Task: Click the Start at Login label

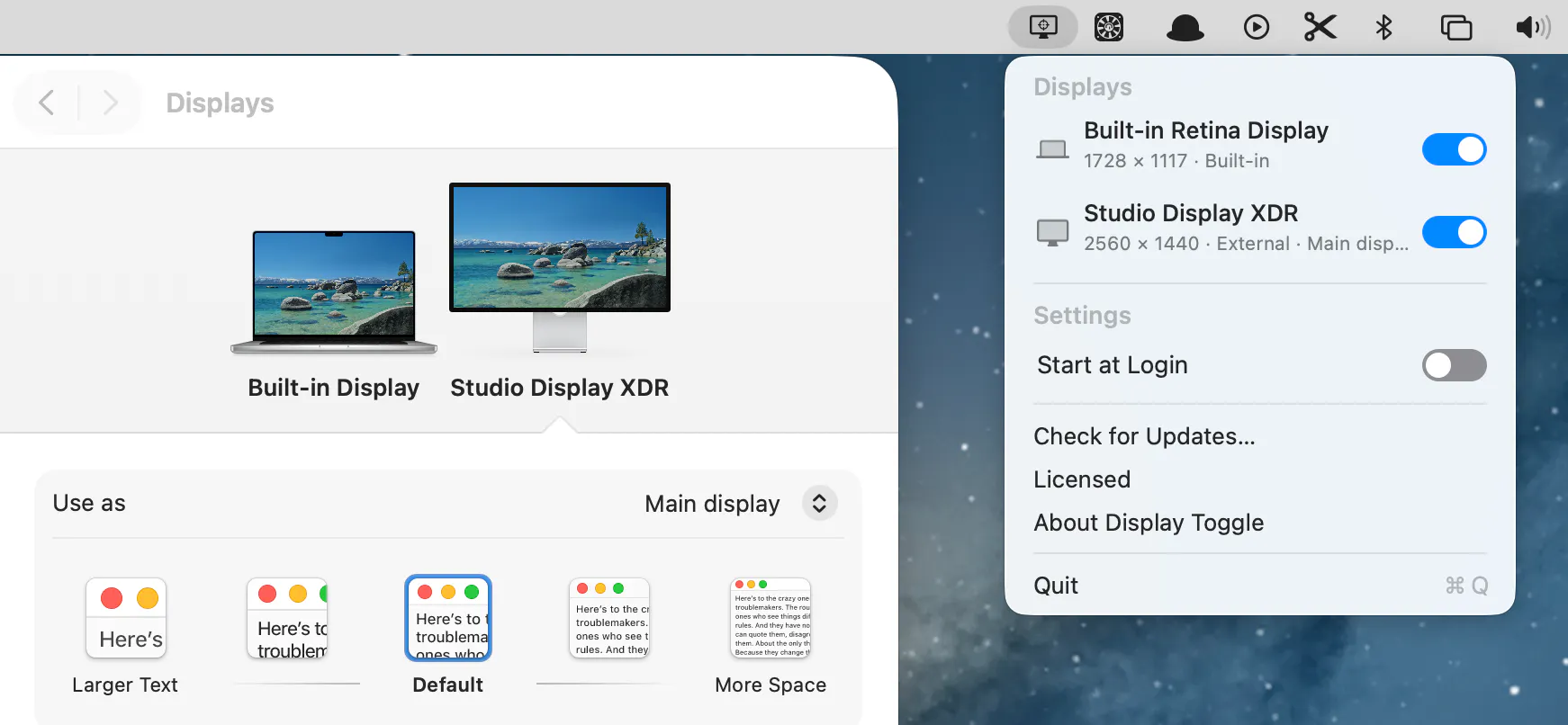Action: pyautogui.click(x=1112, y=365)
